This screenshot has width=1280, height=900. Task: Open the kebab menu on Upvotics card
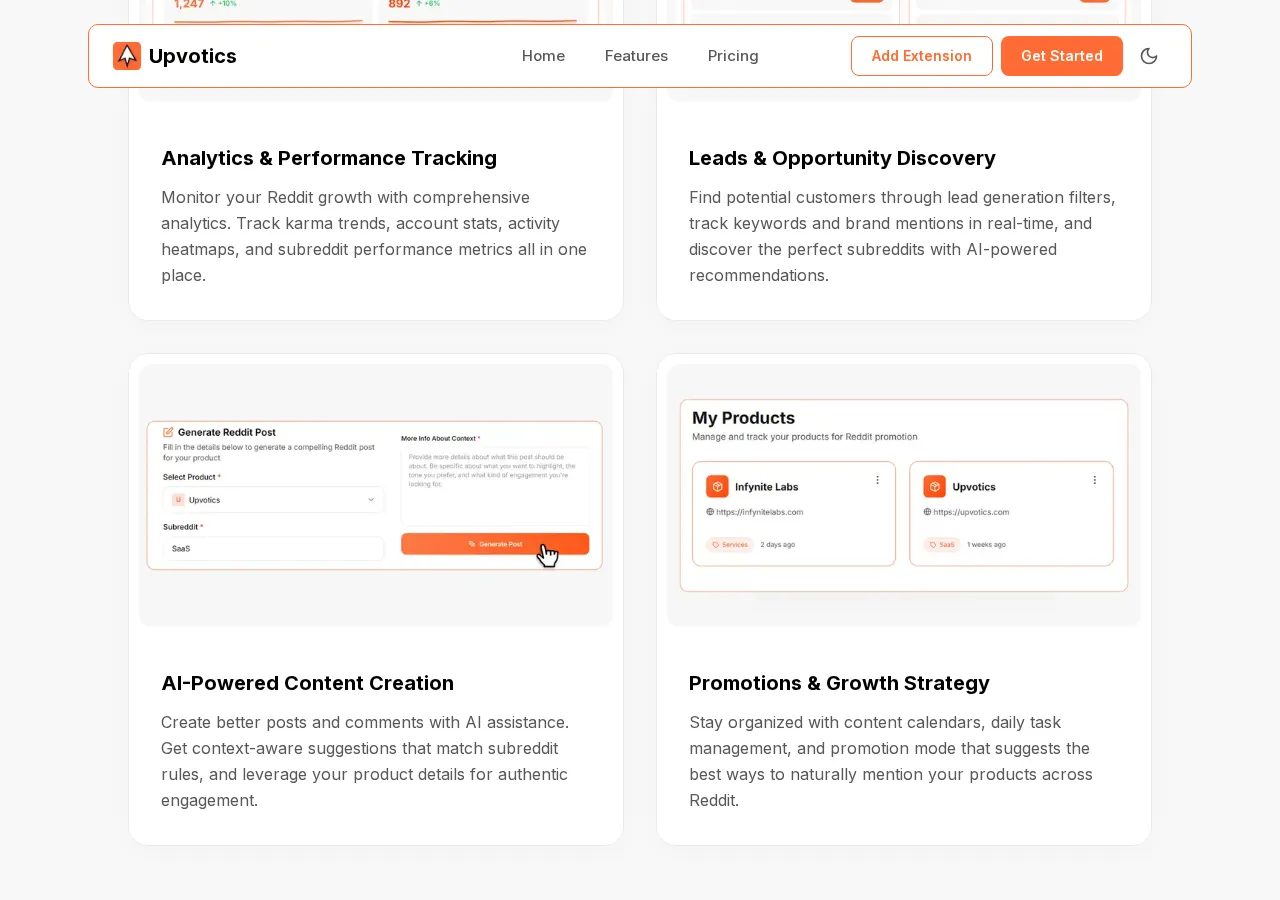coord(1095,480)
